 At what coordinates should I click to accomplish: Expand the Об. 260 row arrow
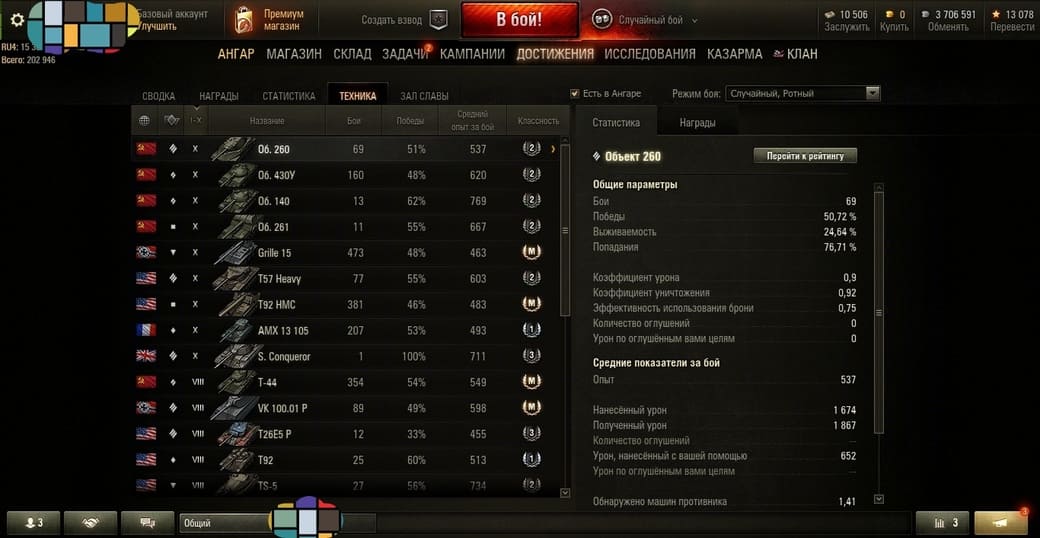point(553,149)
